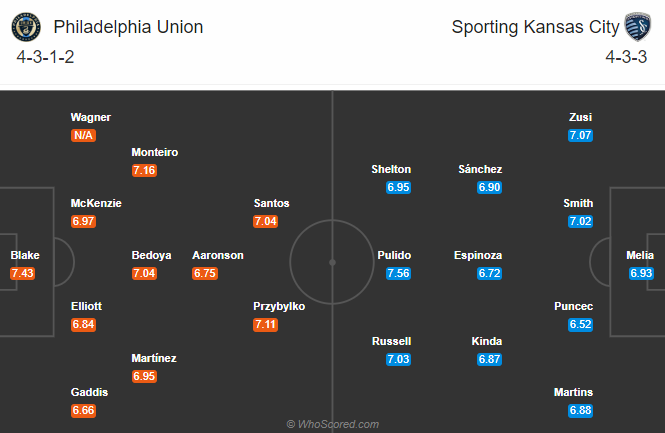Click the WhoScored.com watermark
The height and width of the screenshot is (433, 665).
coord(332,424)
